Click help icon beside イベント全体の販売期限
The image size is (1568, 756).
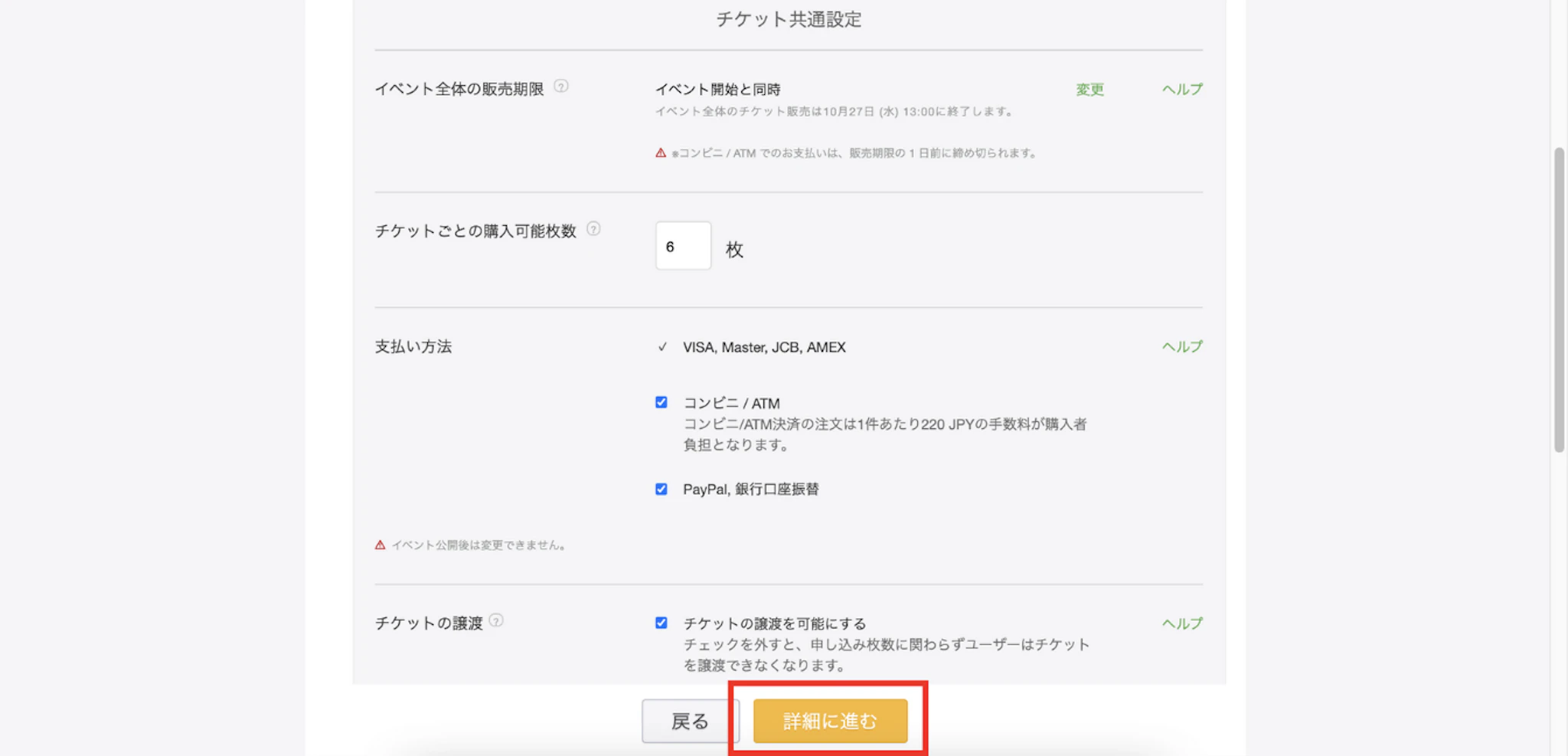point(561,87)
